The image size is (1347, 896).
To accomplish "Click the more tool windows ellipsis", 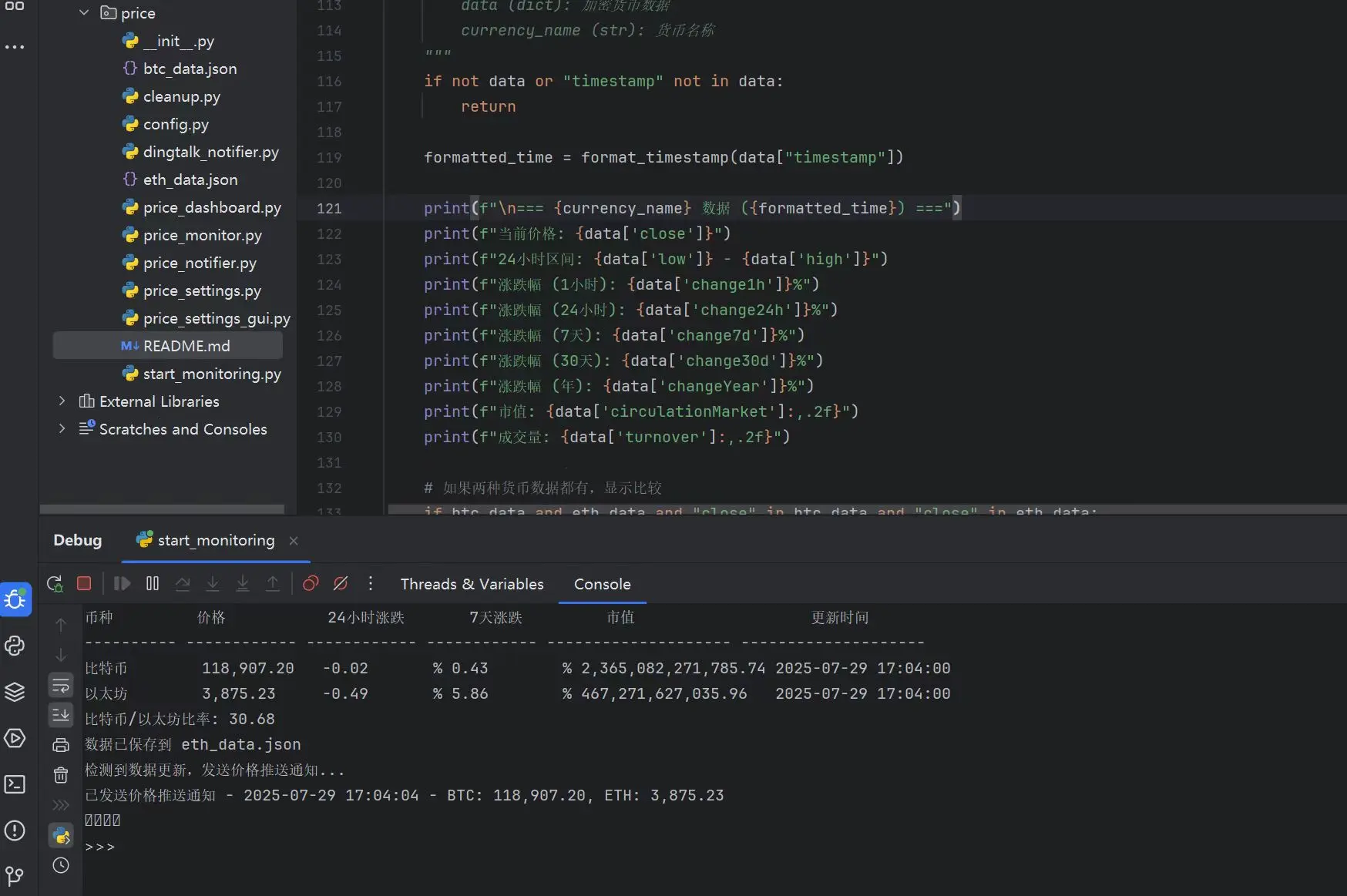I will point(15,47).
